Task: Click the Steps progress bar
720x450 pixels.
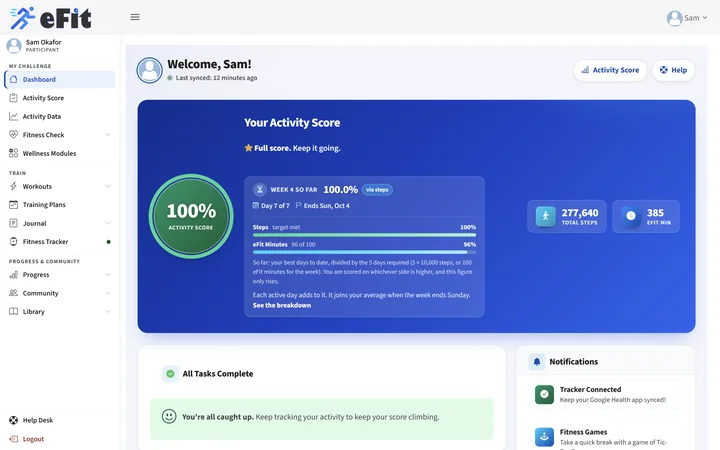Action: tap(364, 235)
